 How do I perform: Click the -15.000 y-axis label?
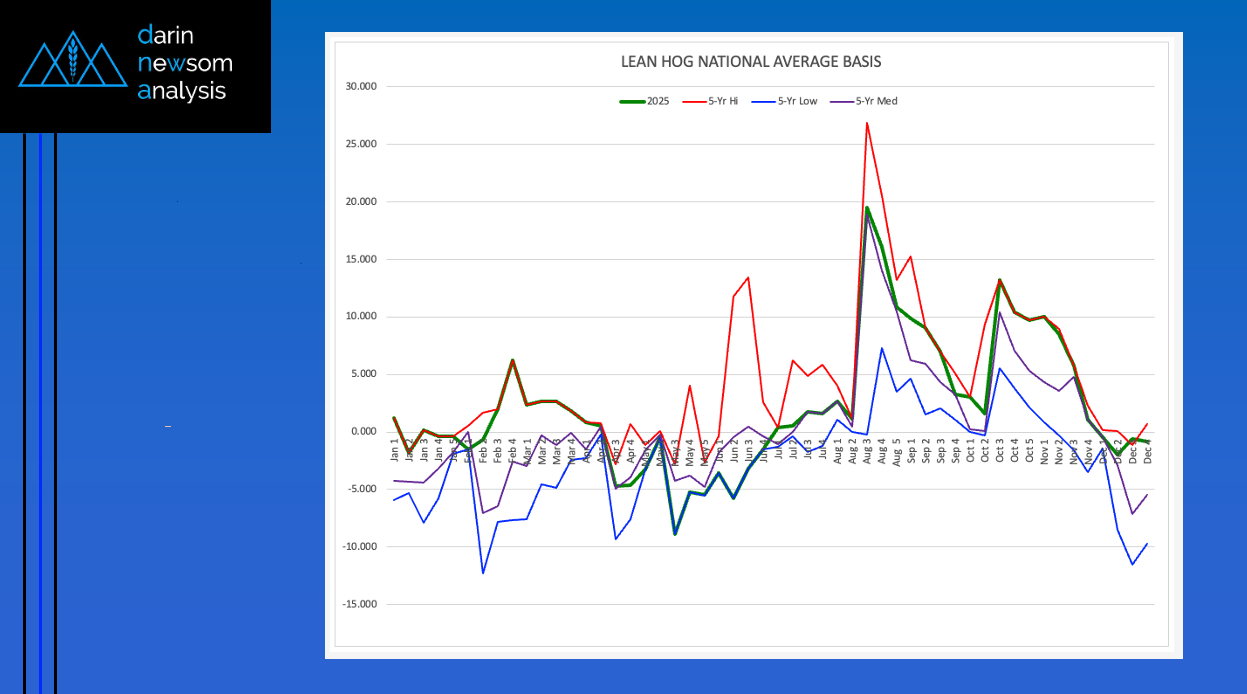tap(358, 605)
